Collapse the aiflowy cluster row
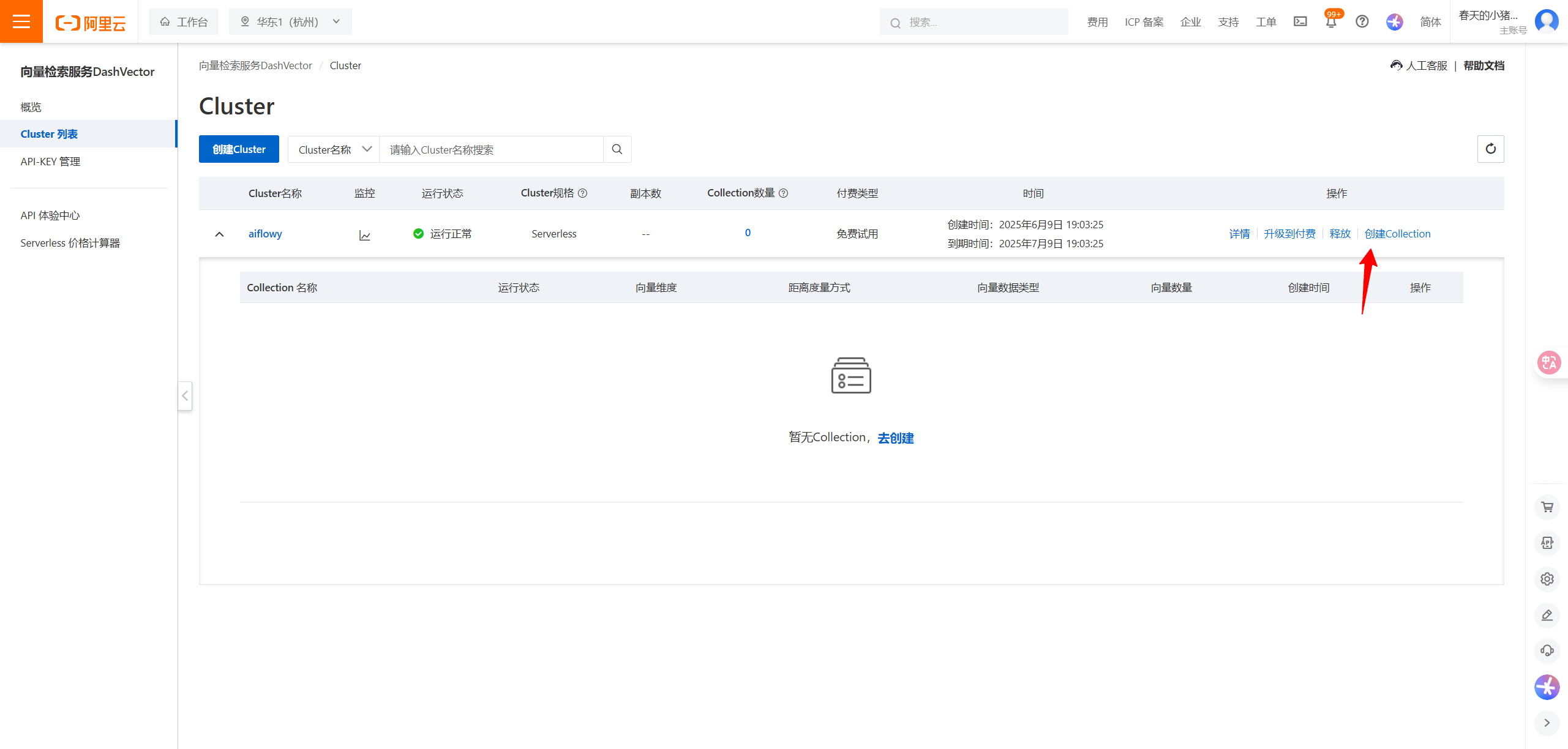This screenshot has height=749, width=1568. click(219, 234)
